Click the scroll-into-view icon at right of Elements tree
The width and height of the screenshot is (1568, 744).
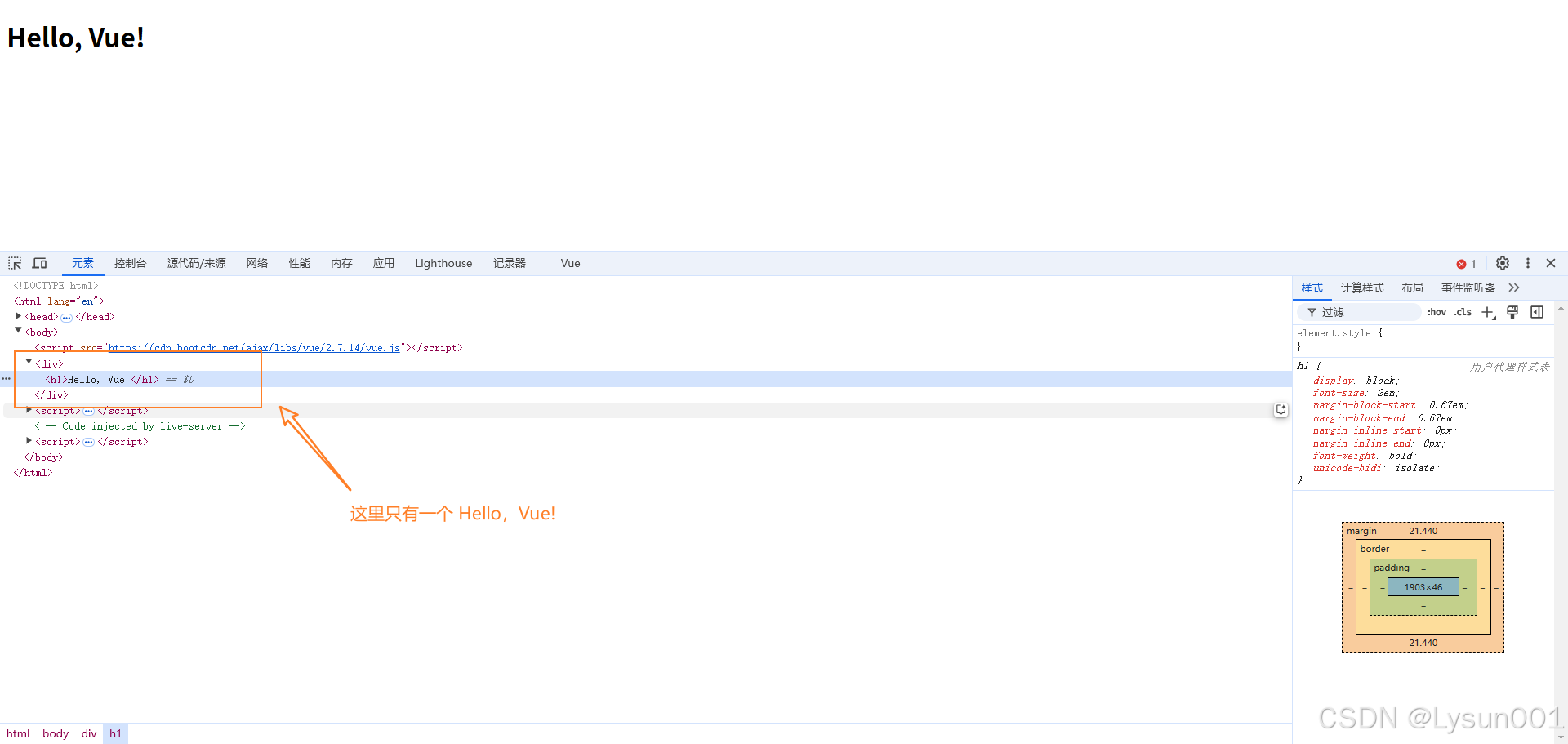(1281, 410)
